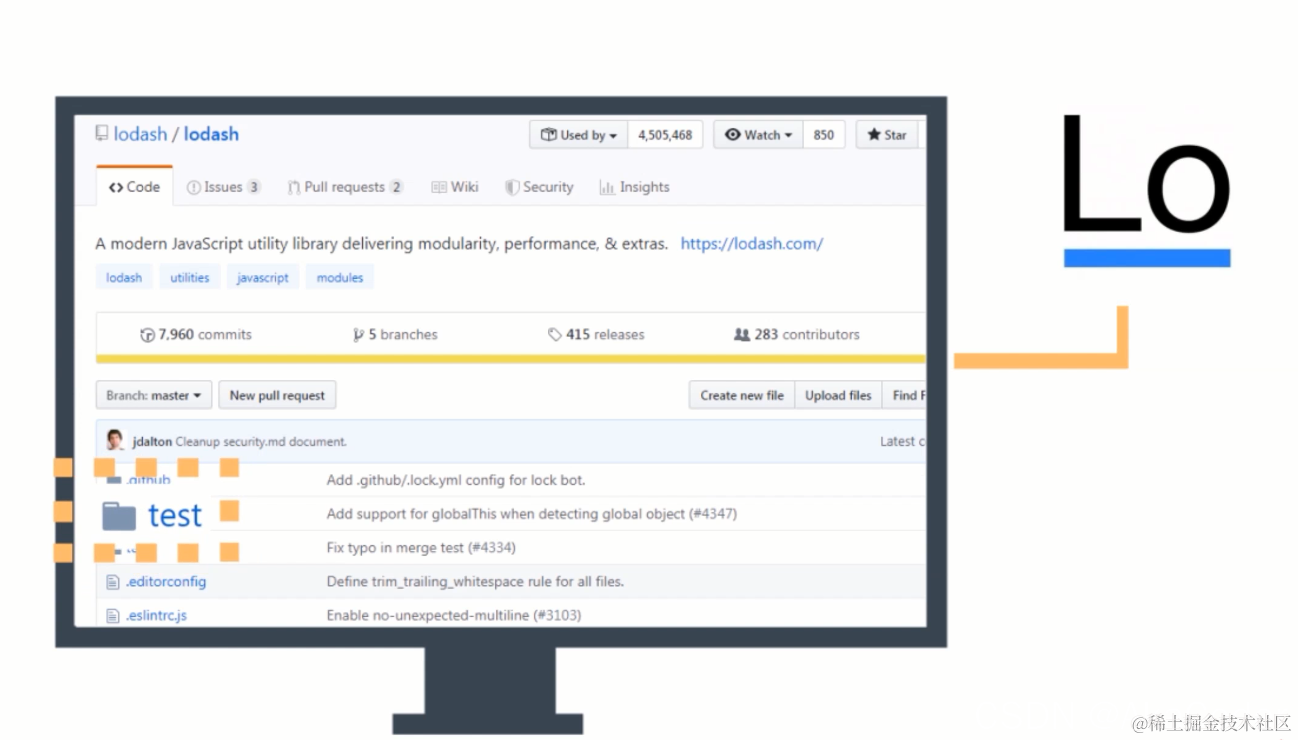Click the releases tag icon
This screenshot has height=740, width=1298.
555,335
